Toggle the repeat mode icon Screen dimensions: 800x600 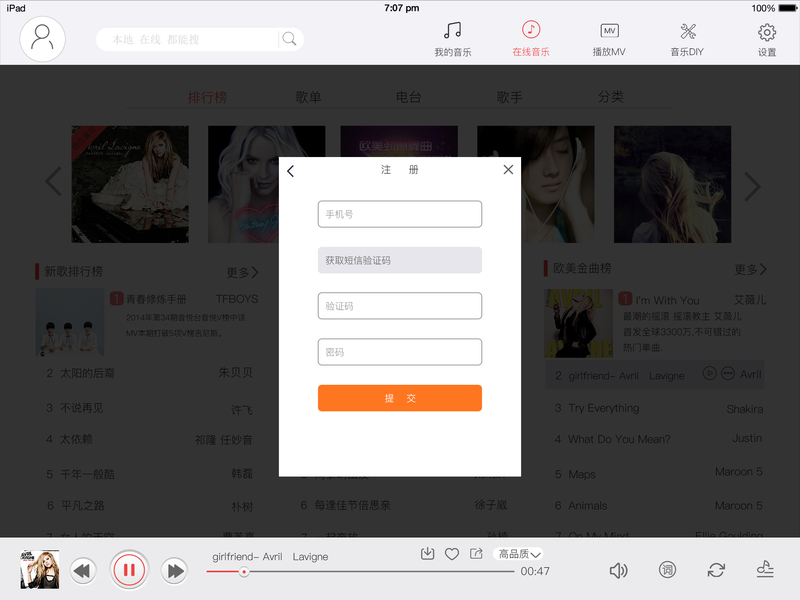pyautogui.click(x=716, y=570)
